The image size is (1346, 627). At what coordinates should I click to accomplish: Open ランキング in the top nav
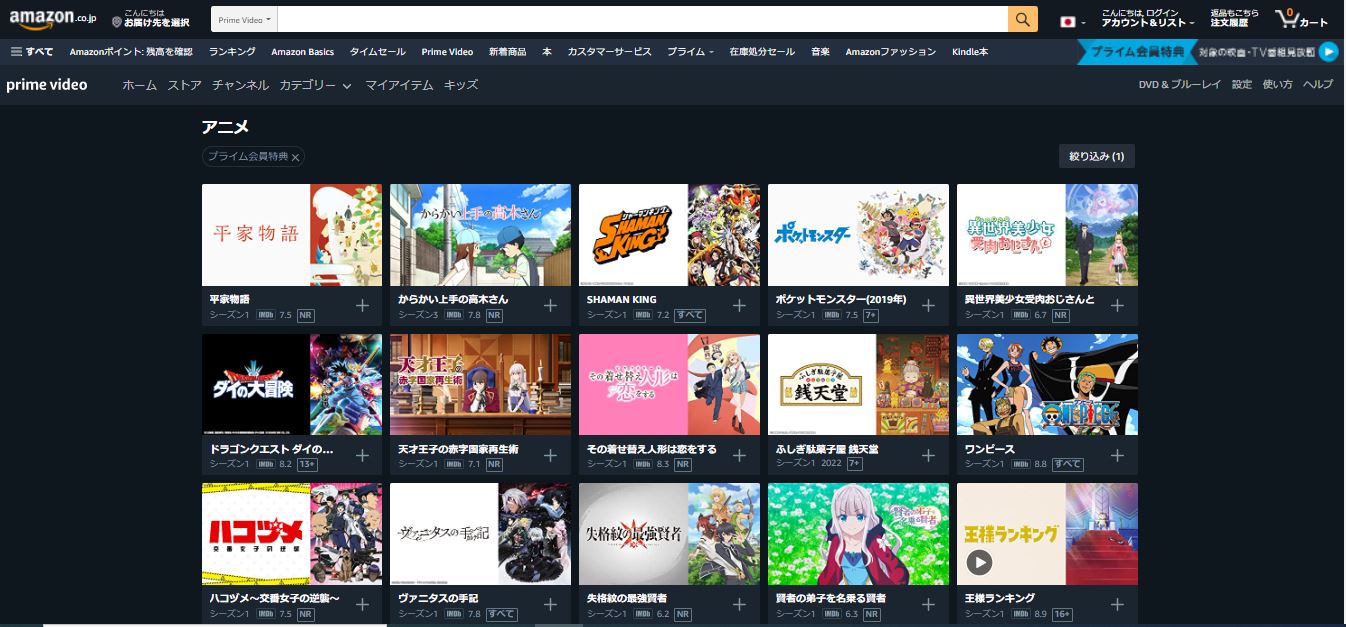tap(232, 52)
